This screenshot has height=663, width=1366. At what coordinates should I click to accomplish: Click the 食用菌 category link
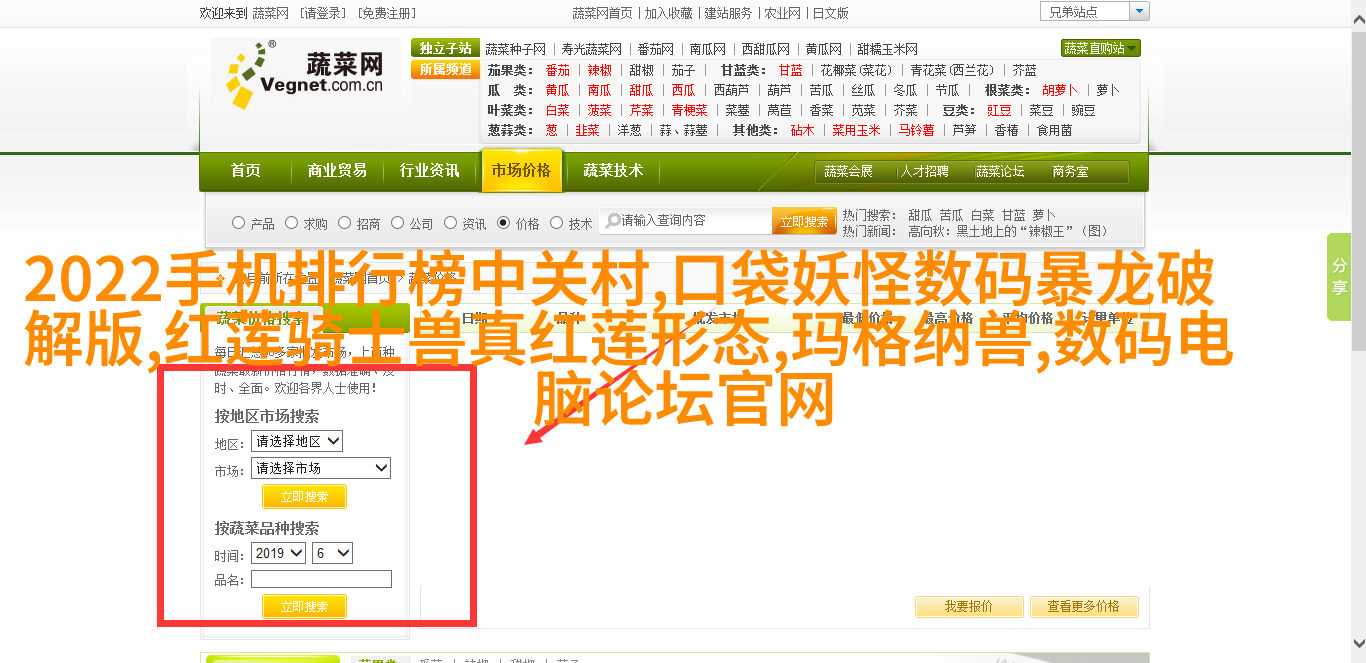tap(1054, 130)
